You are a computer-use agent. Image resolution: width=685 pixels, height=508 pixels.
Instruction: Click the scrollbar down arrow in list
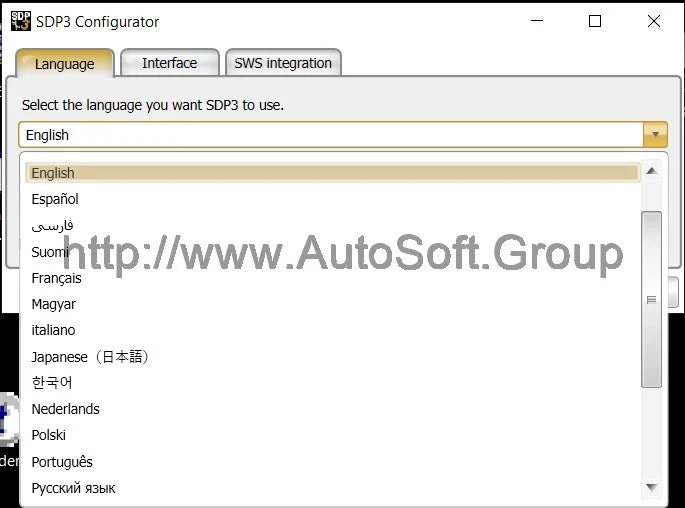652,487
